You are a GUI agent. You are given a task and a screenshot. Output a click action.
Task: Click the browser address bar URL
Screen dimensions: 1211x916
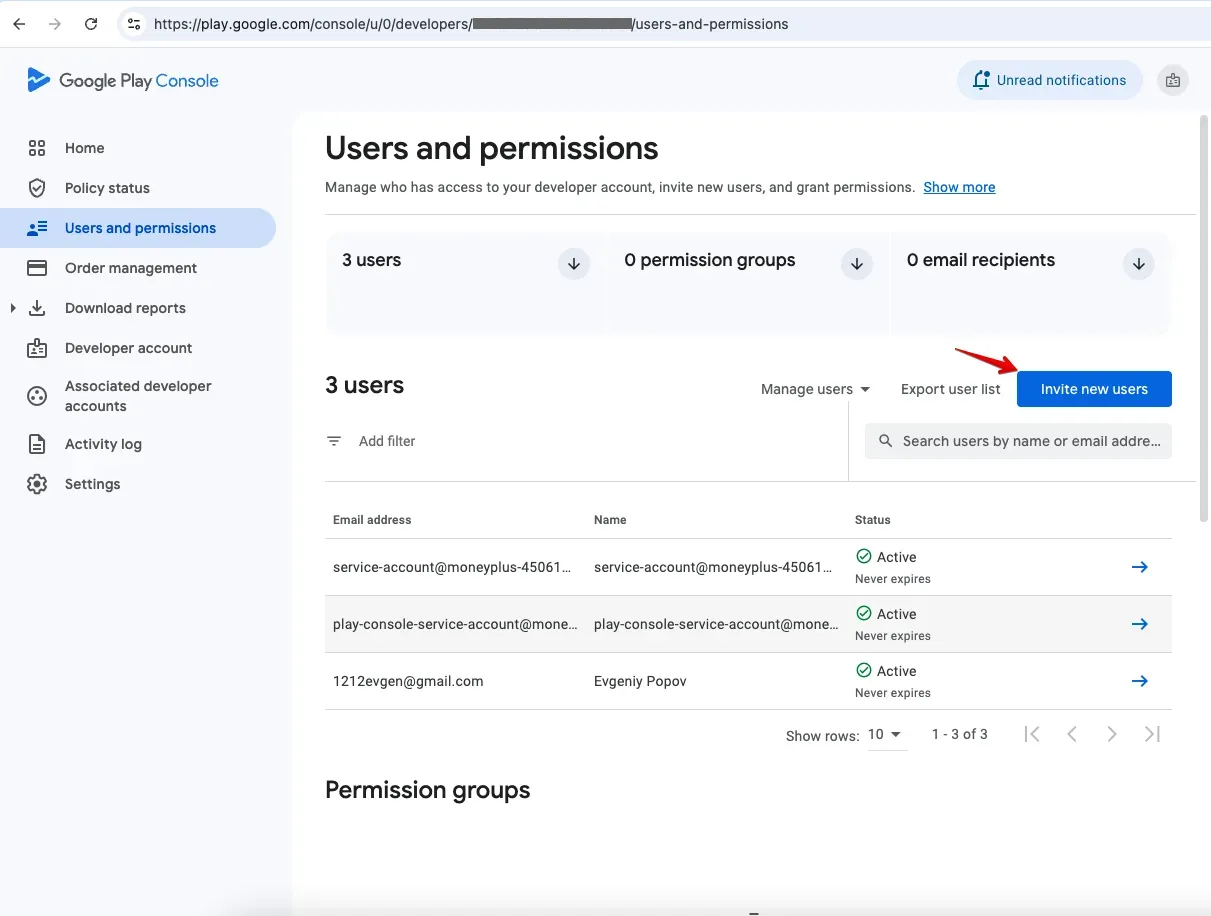coord(470,24)
